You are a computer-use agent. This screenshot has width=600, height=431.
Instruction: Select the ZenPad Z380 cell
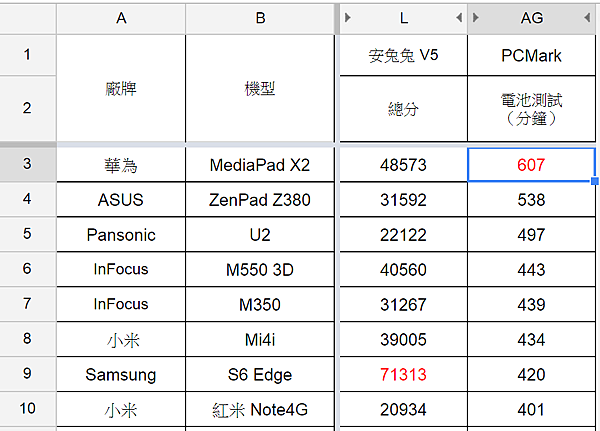tap(260, 200)
